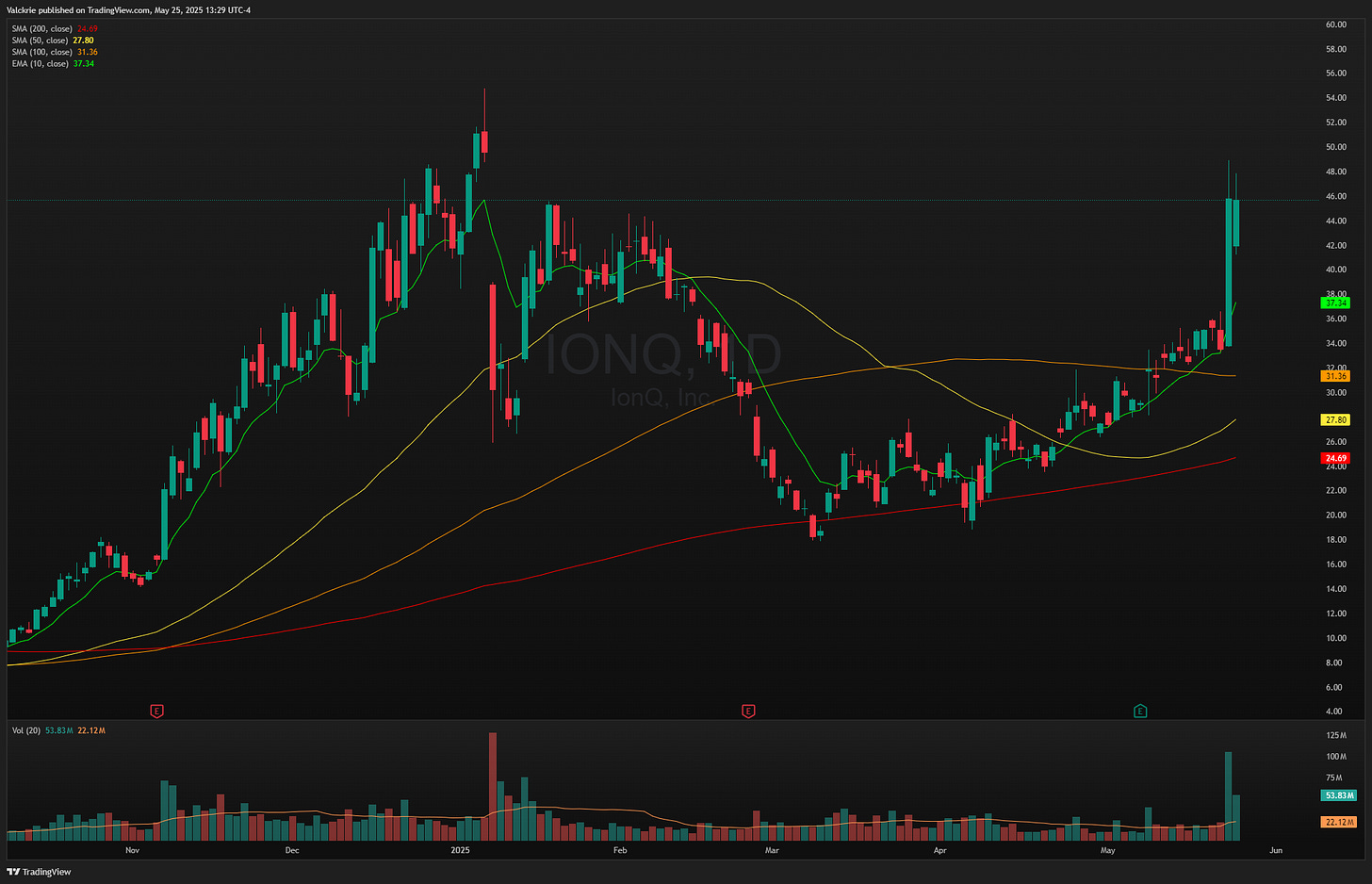This screenshot has width=1372, height=884.
Task: Click the red 24.69 price label
Action: click(1336, 458)
